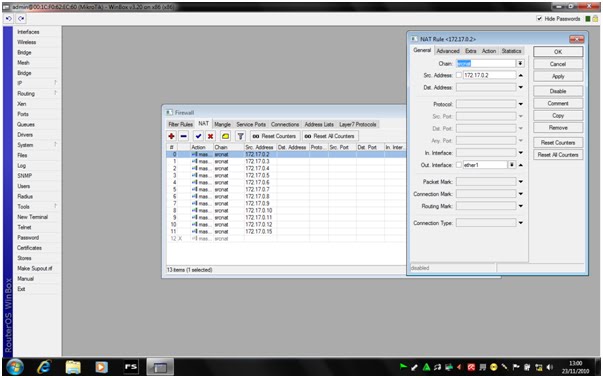Click the volume speaker tray icon

pyautogui.click(x=550, y=367)
